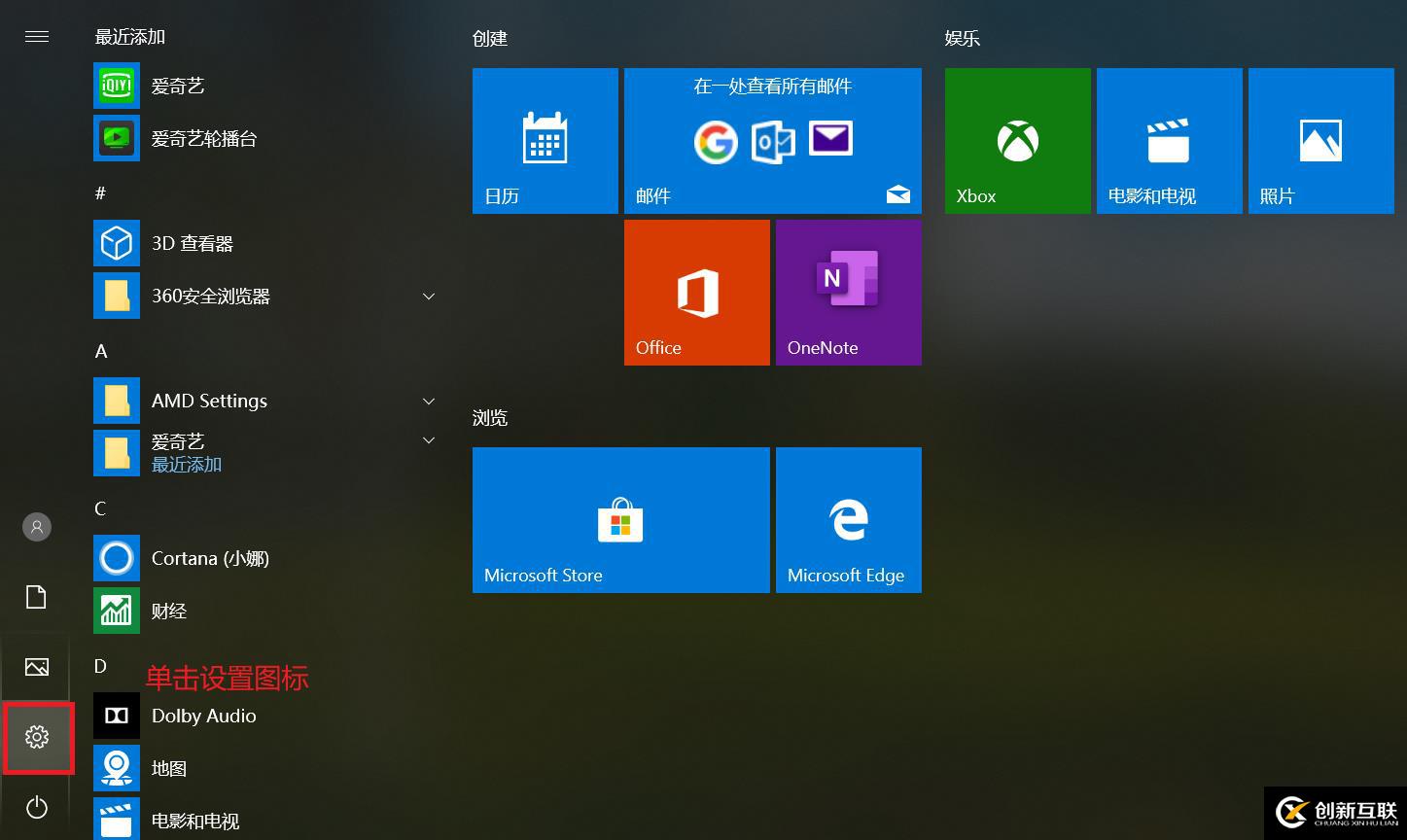Open the Documents icon in sidebar
Viewport: 1407px width, 840px height.
pyautogui.click(x=37, y=597)
